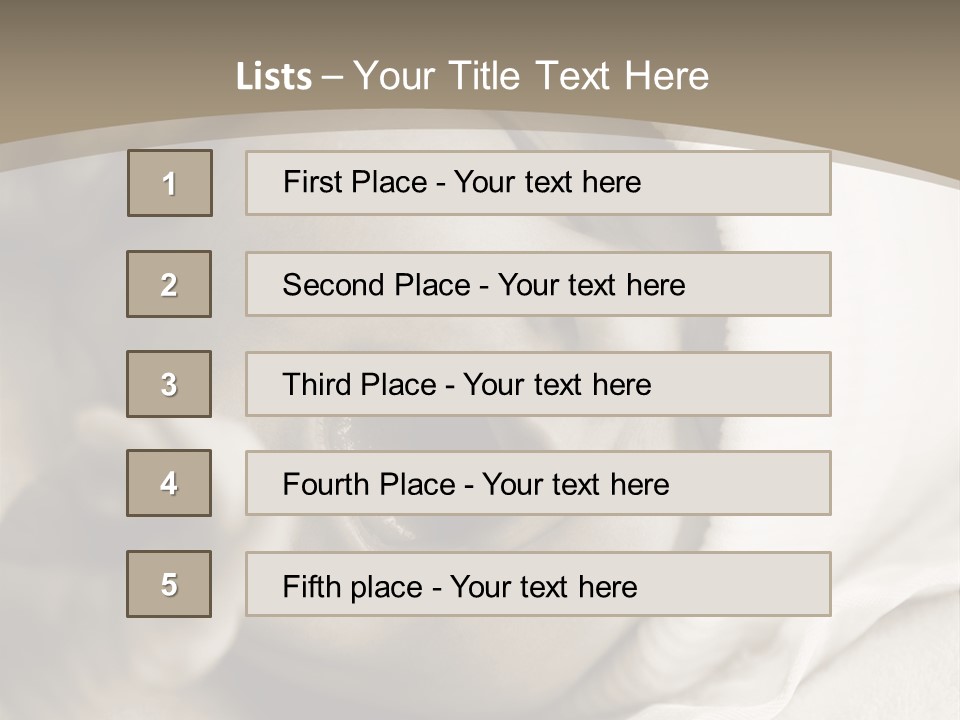Click the dash in the slide title
The height and width of the screenshot is (720, 960).
(x=333, y=77)
